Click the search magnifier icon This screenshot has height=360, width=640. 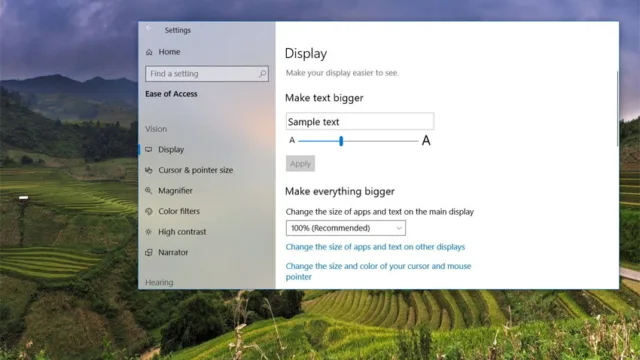click(x=262, y=74)
